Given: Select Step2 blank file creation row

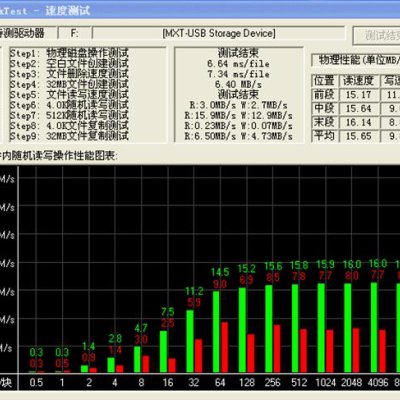Looking at the screenshot, I should [69, 63].
